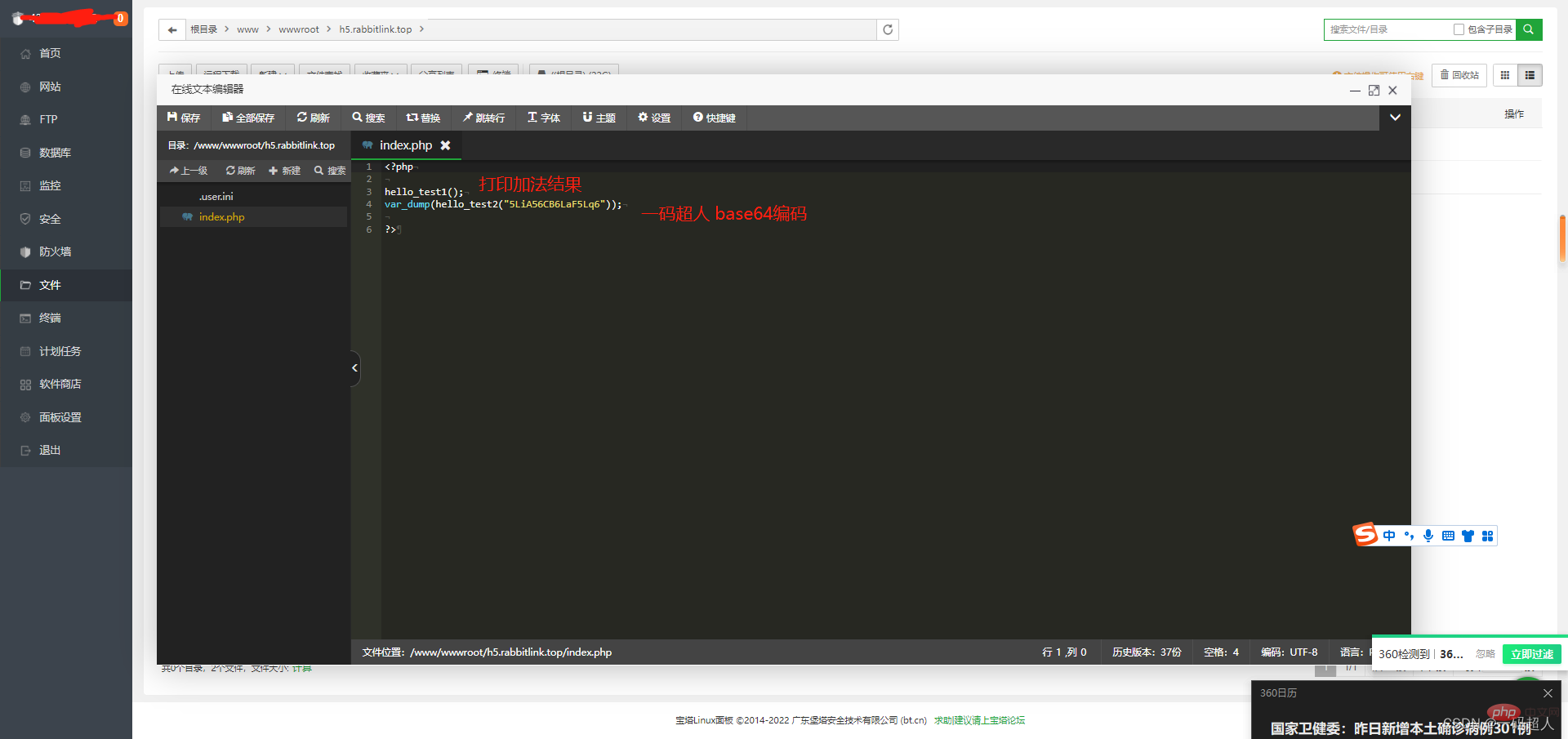Open the Sogou soft keyboard icon
1568x739 pixels.
[1448, 536]
